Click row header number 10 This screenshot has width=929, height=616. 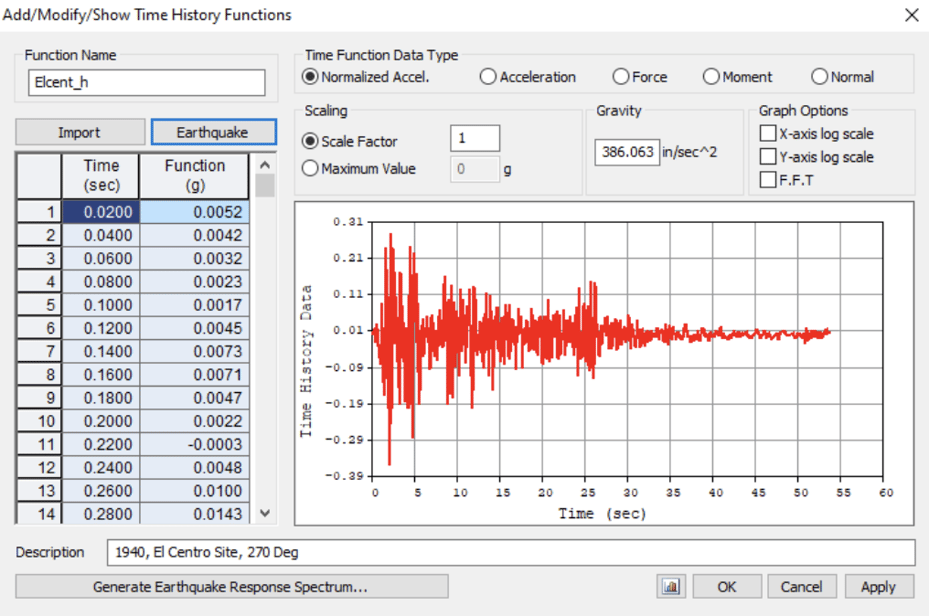(x=39, y=421)
